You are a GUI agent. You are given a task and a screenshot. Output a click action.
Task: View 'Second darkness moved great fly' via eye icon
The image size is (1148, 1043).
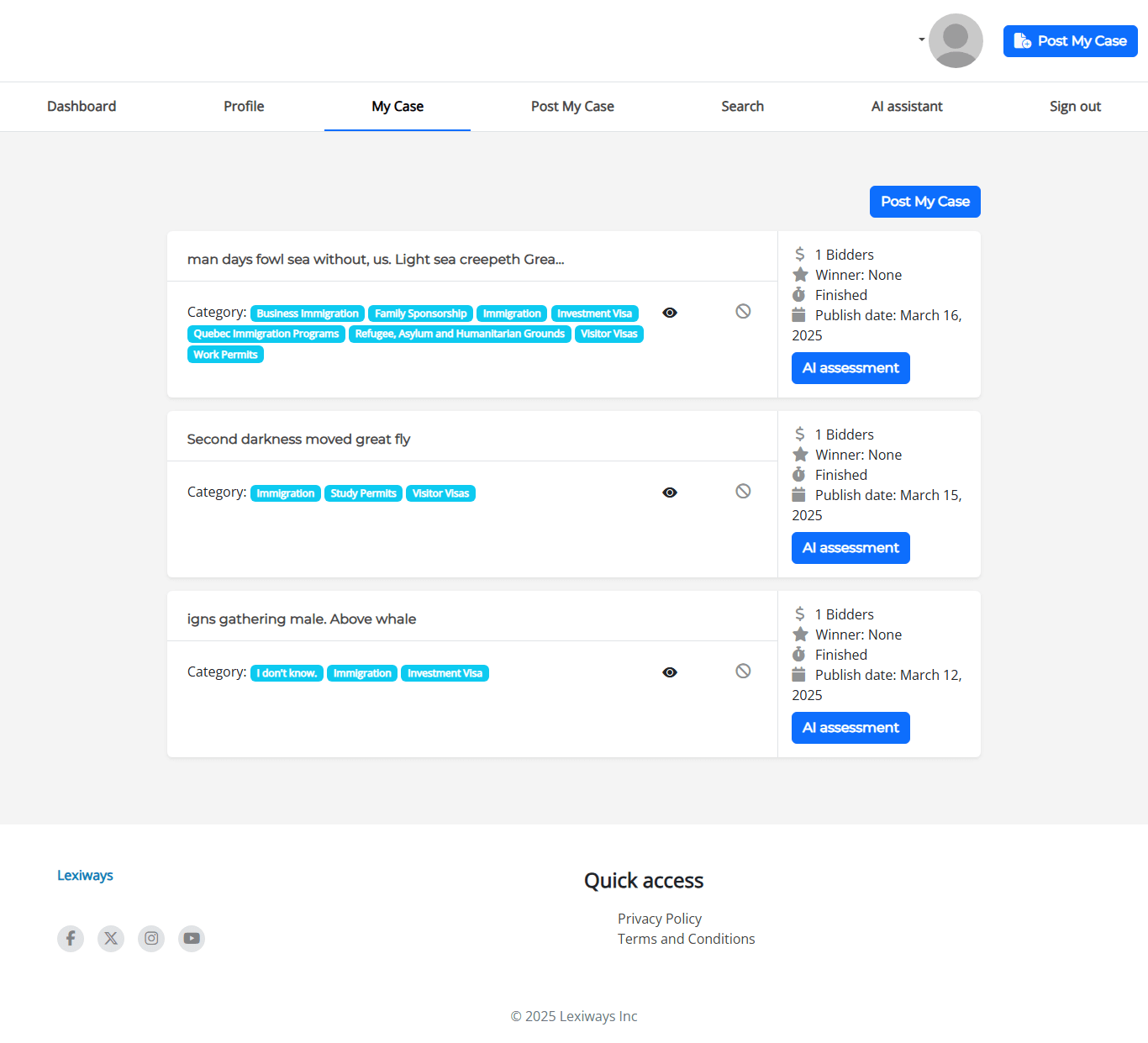670,493
